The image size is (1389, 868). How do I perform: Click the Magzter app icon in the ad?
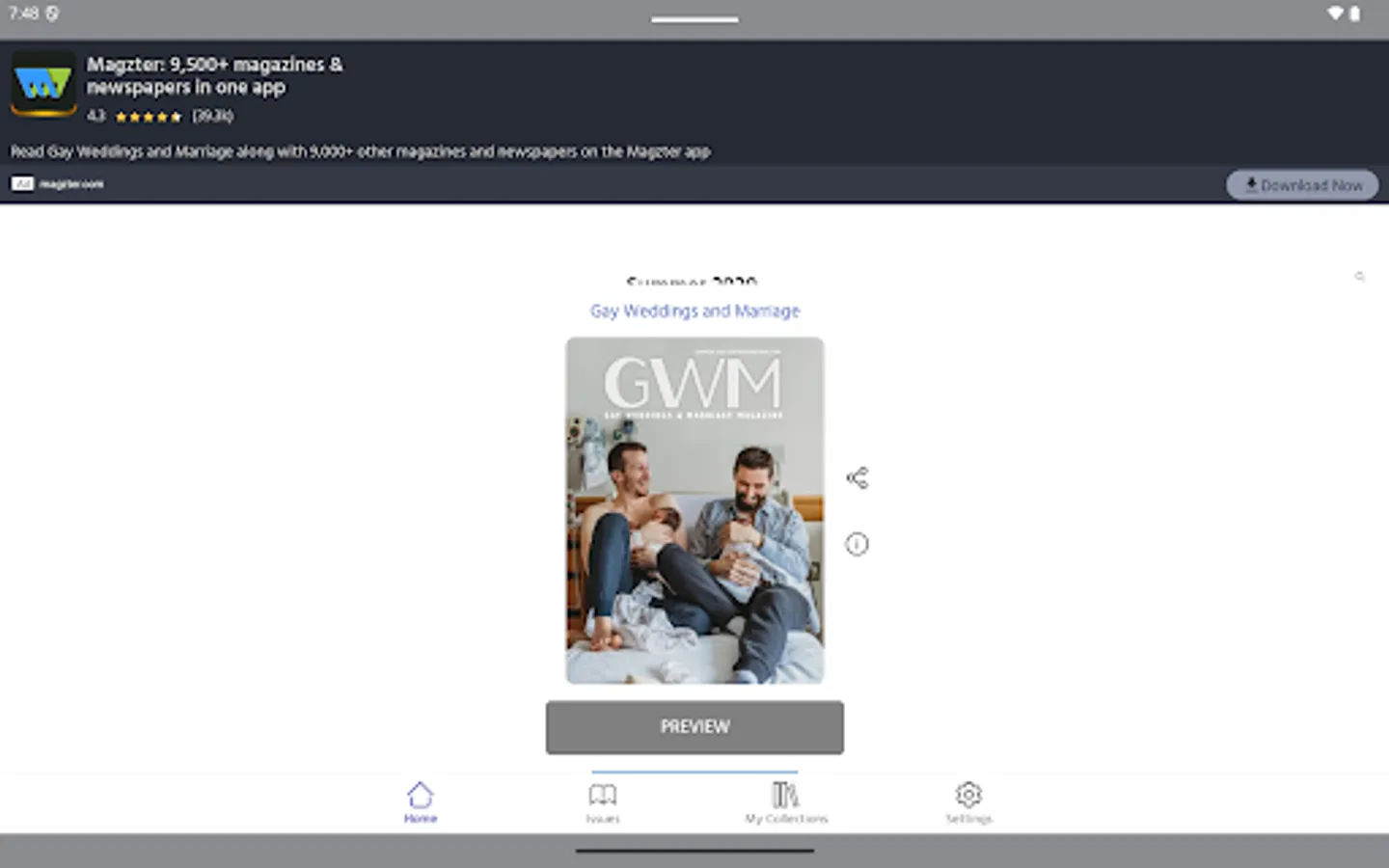pos(43,85)
